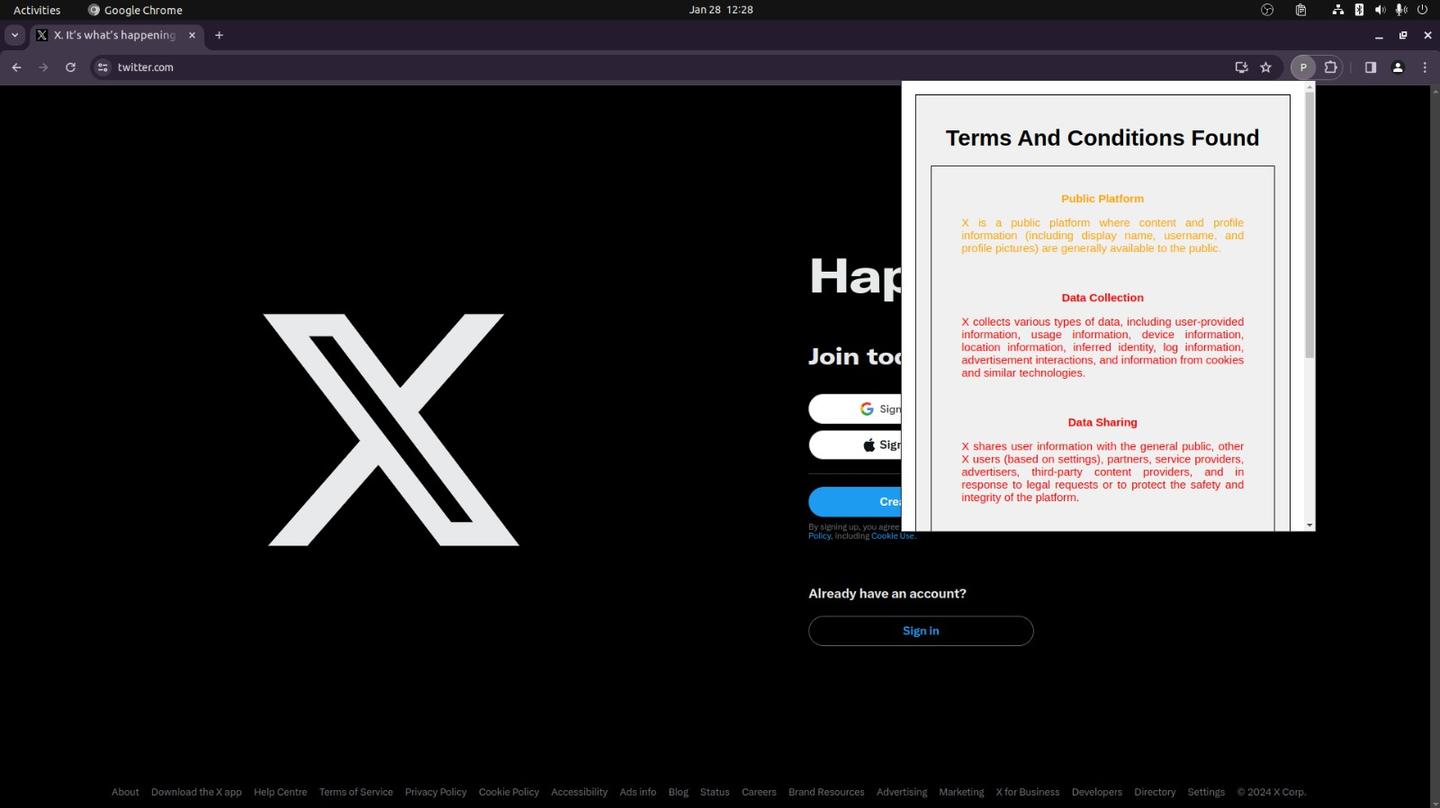The height and width of the screenshot is (808, 1440).
Task: Click the Sign in button
Action: tap(921, 631)
